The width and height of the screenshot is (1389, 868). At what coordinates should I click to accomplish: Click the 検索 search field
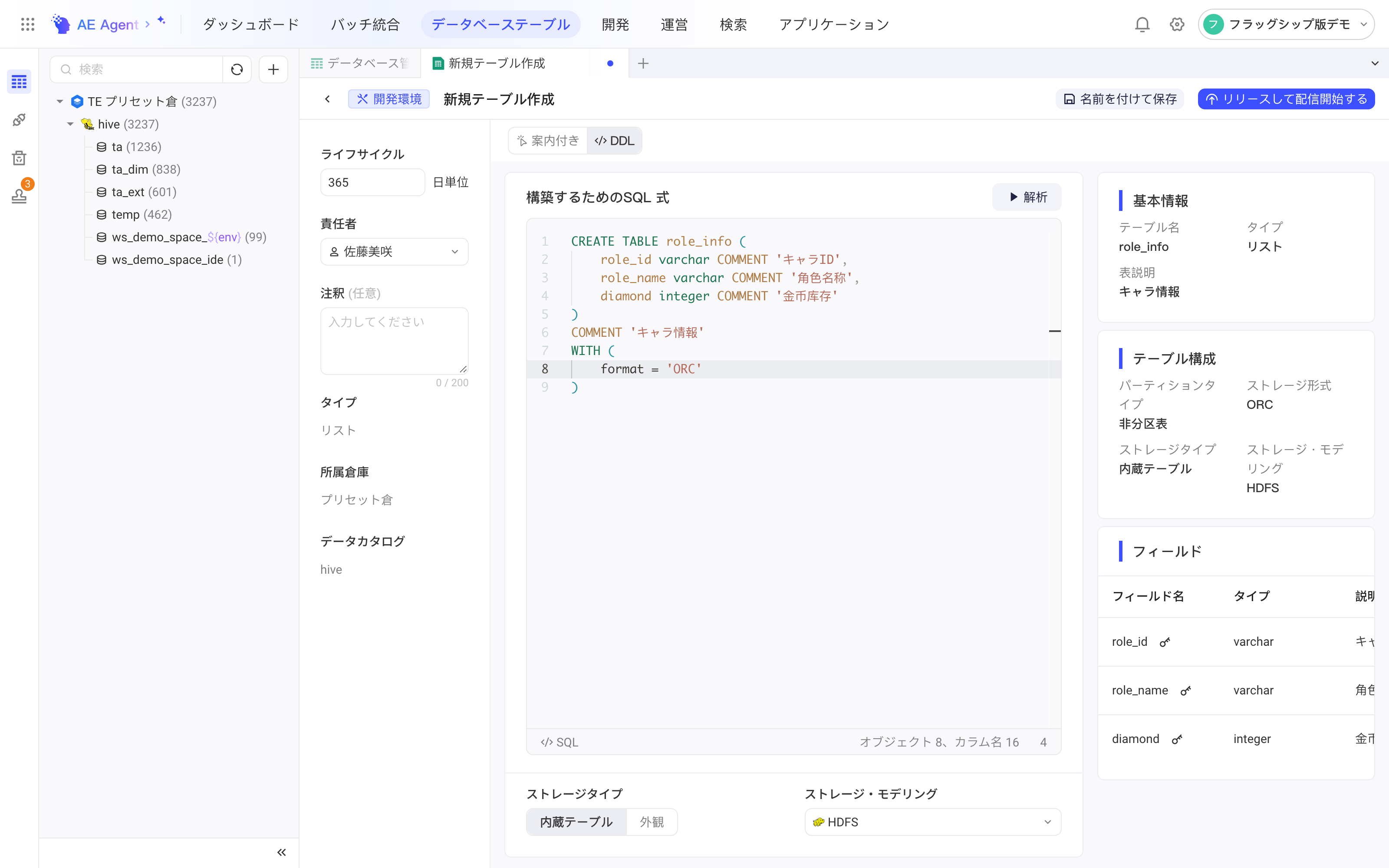[x=137, y=69]
